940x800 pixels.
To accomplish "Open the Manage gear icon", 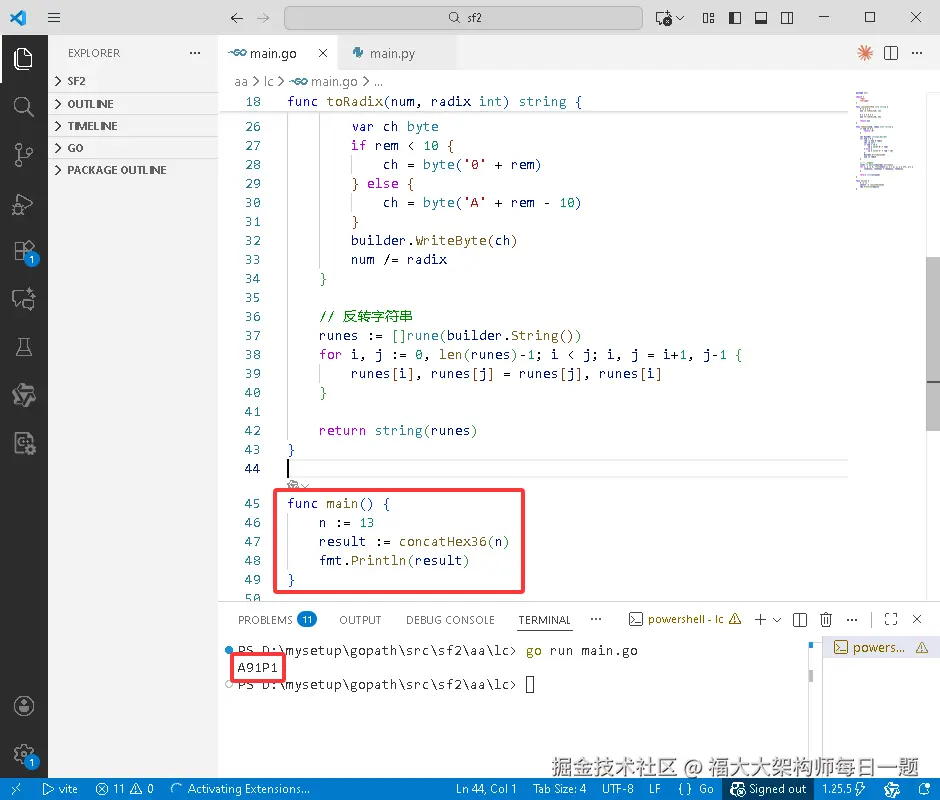I will pos(25,754).
